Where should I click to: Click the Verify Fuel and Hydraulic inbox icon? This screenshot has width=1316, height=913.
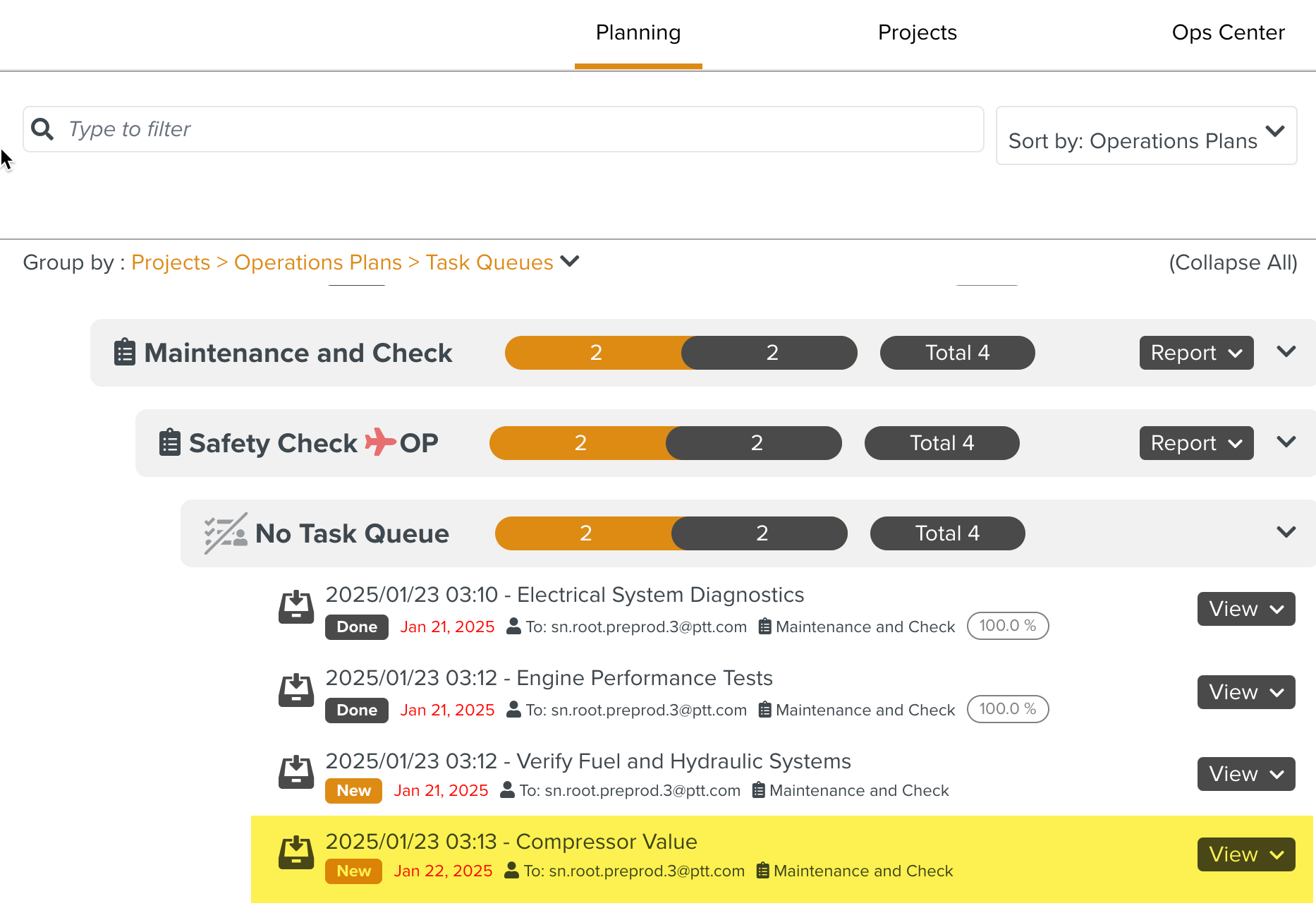(296, 773)
